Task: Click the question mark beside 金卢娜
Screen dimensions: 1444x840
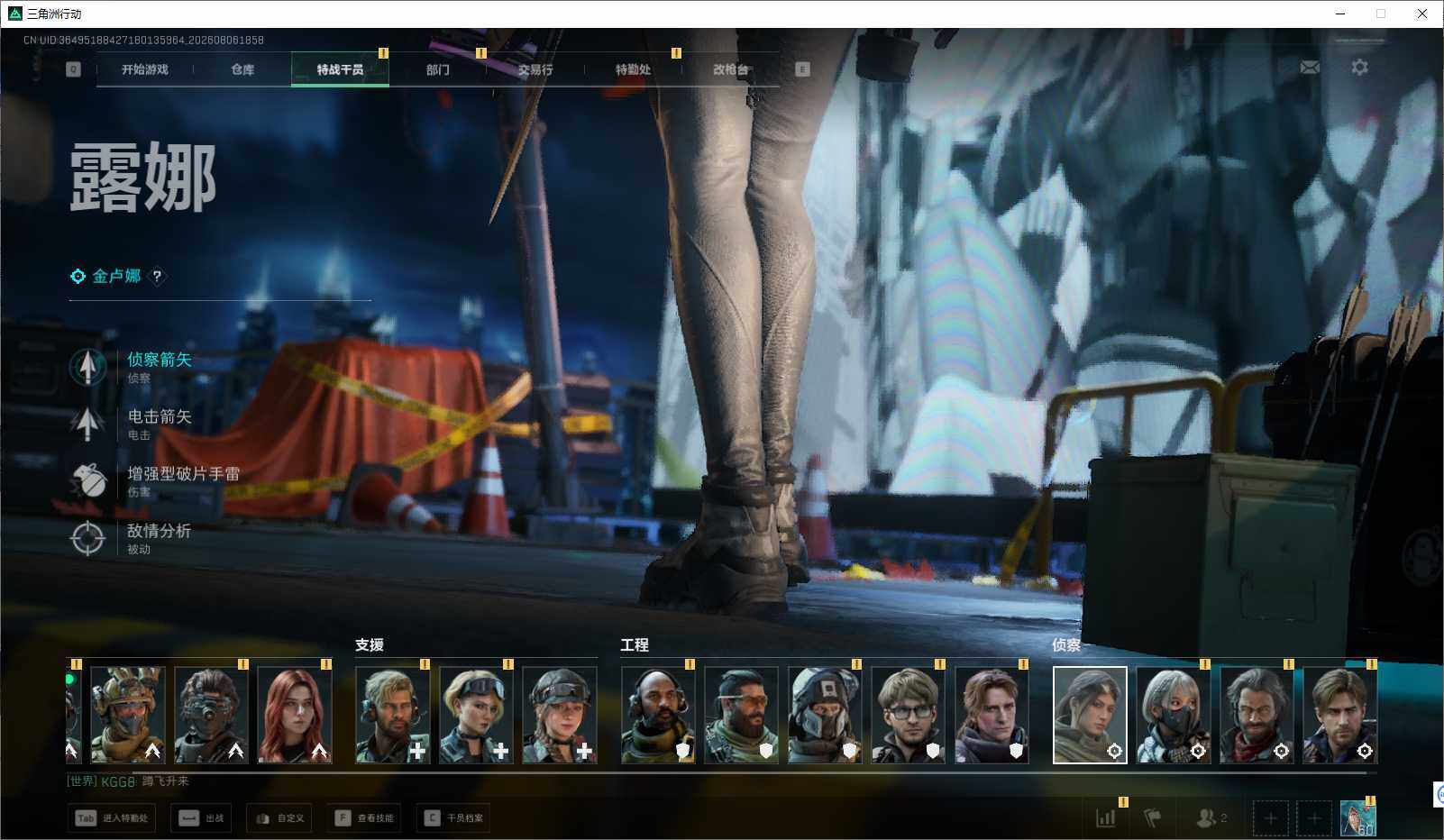Action: (157, 277)
